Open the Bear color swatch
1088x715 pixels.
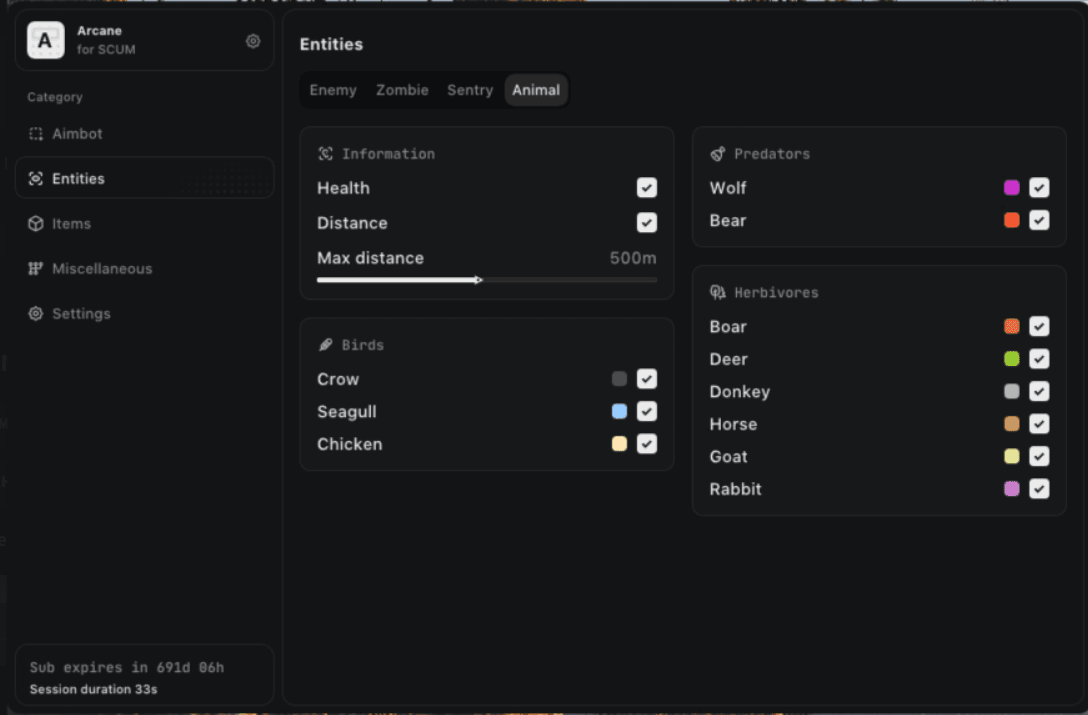[x=1012, y=221]
